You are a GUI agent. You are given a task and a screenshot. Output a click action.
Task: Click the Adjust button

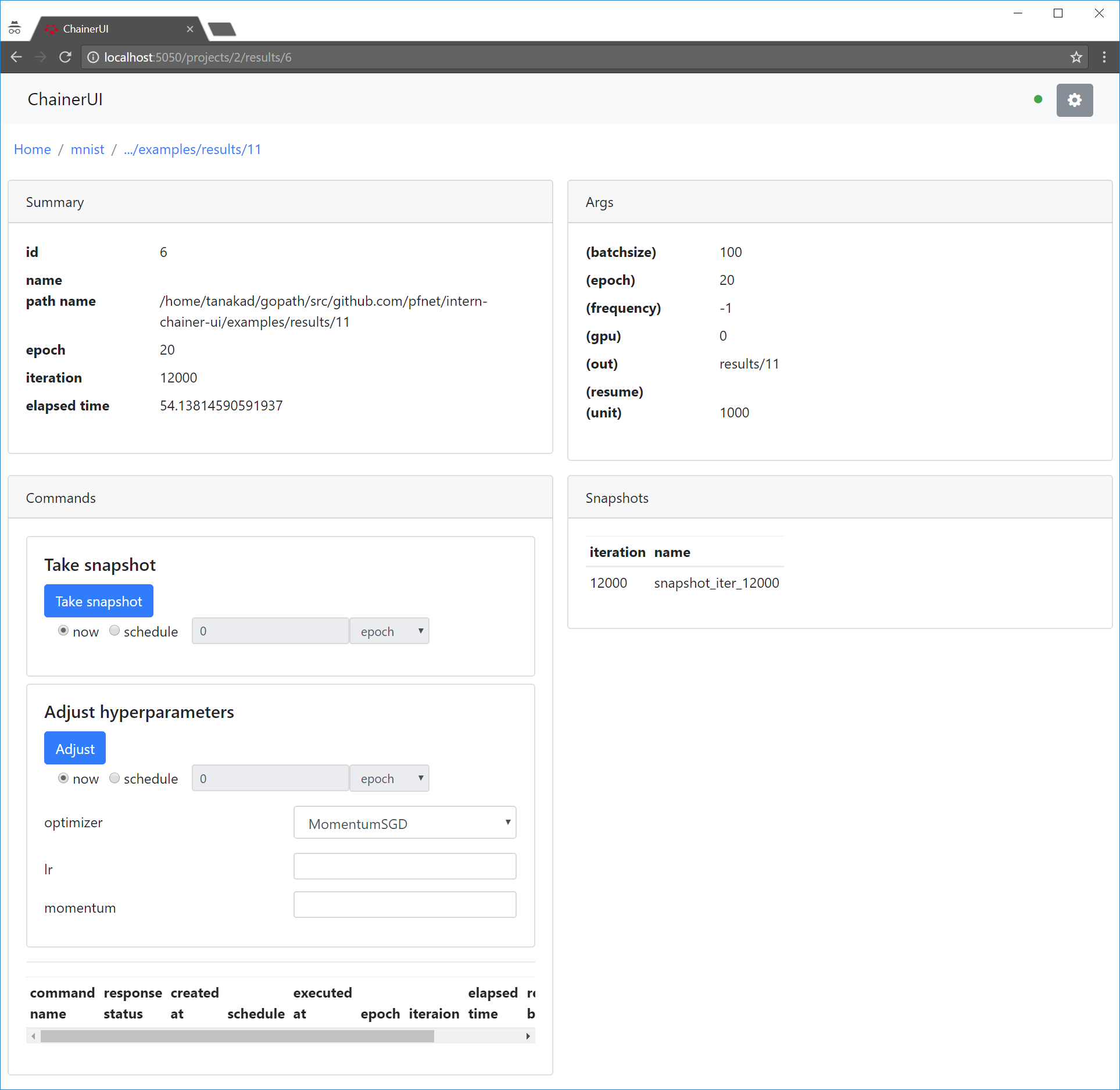[75, 748]
